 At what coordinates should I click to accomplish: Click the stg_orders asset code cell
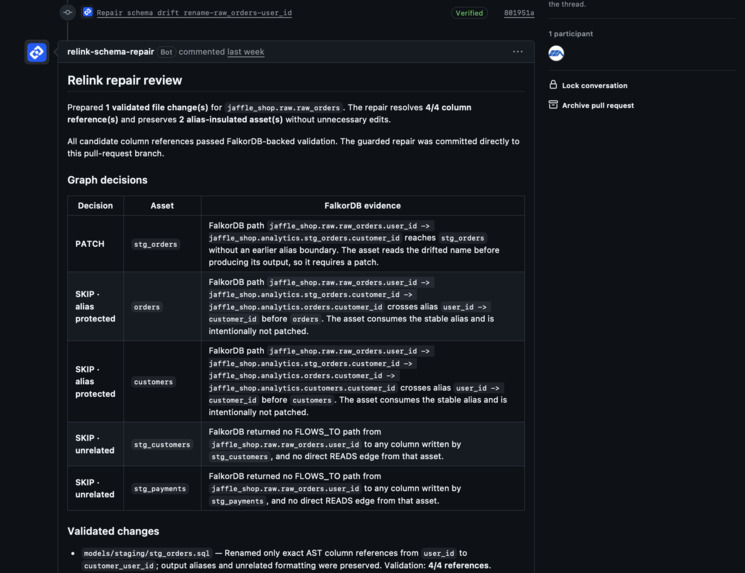tap(155, 244)
